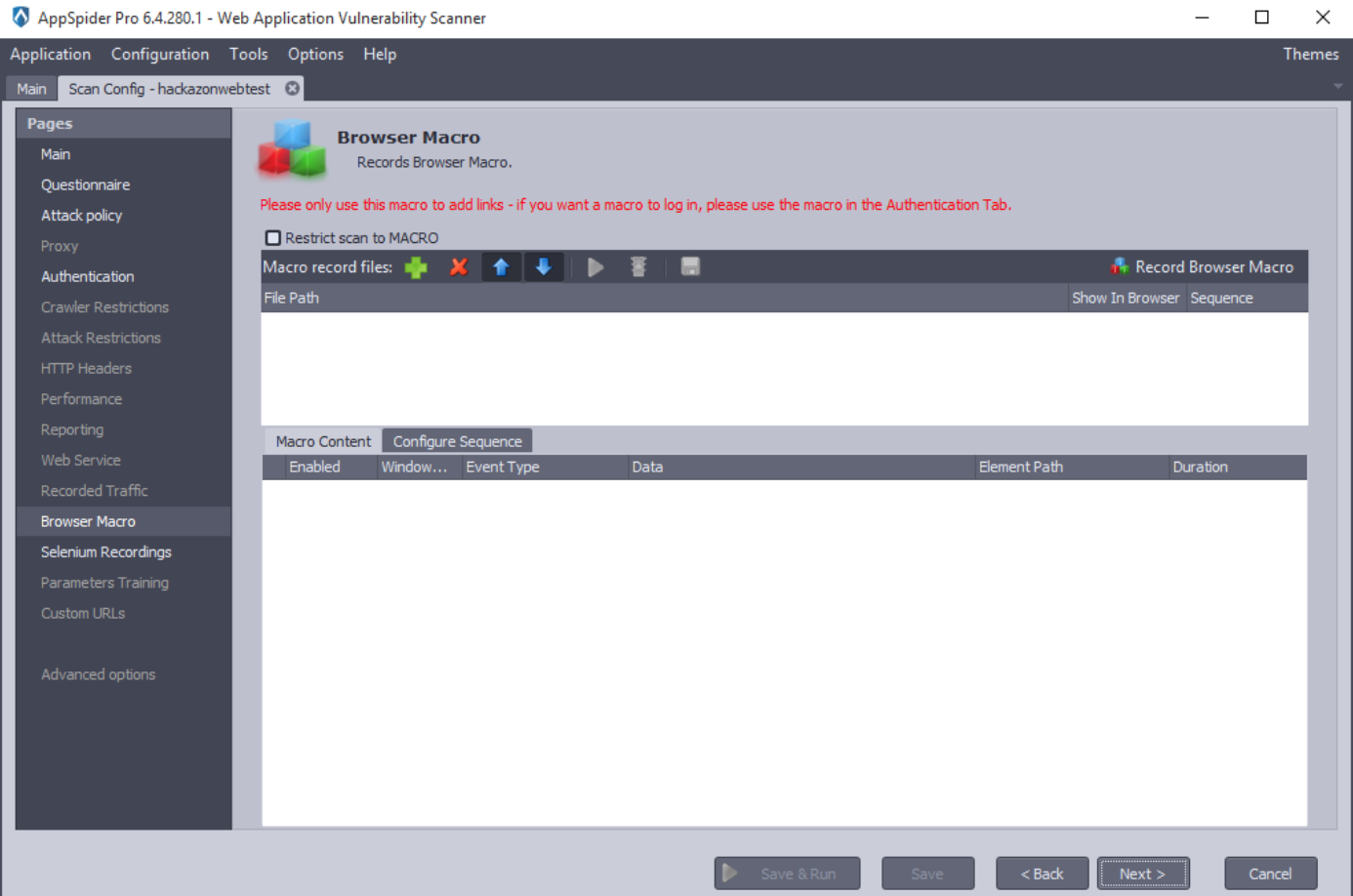The height and width of the screenshot is (896, 1353).
Task: Move macro file down with blue arrow
Action: click(x=544, y=266)
